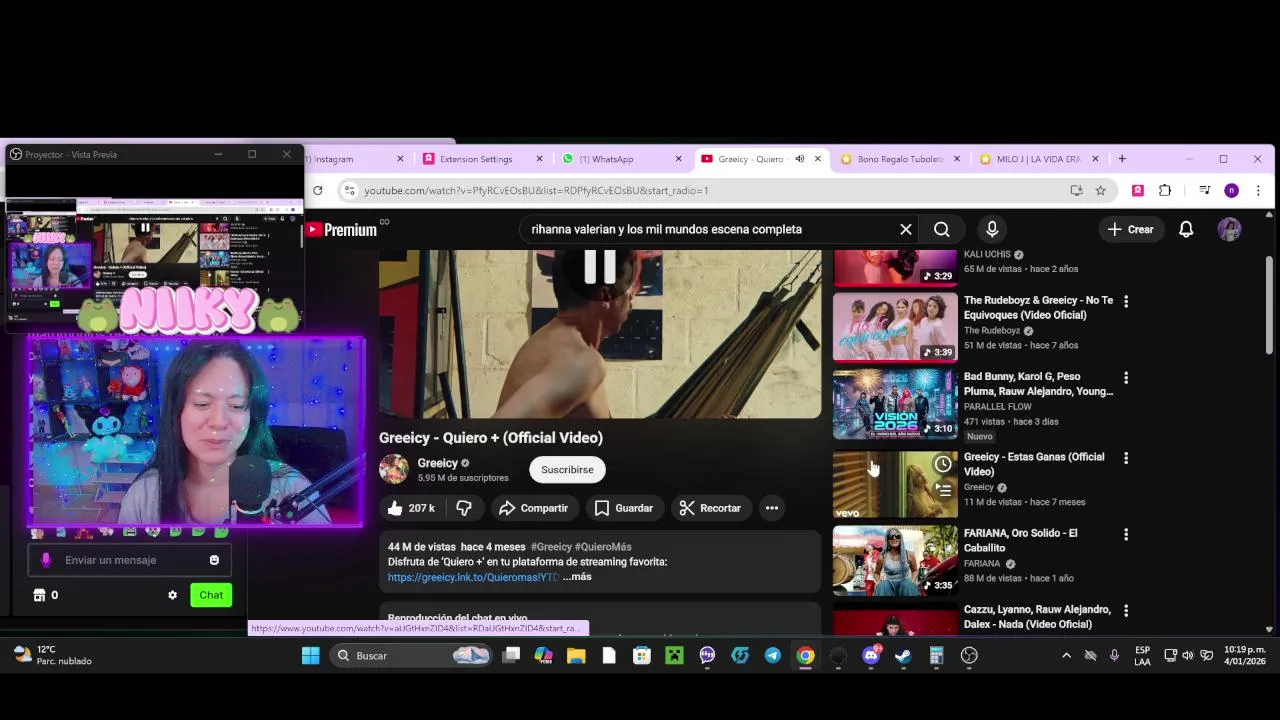
Task: Click the pause overlay on the video player
Action: point(600,266)
